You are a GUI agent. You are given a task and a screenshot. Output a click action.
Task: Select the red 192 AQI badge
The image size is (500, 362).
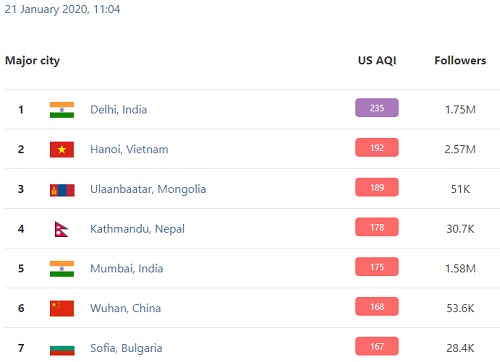pos(377,147)
